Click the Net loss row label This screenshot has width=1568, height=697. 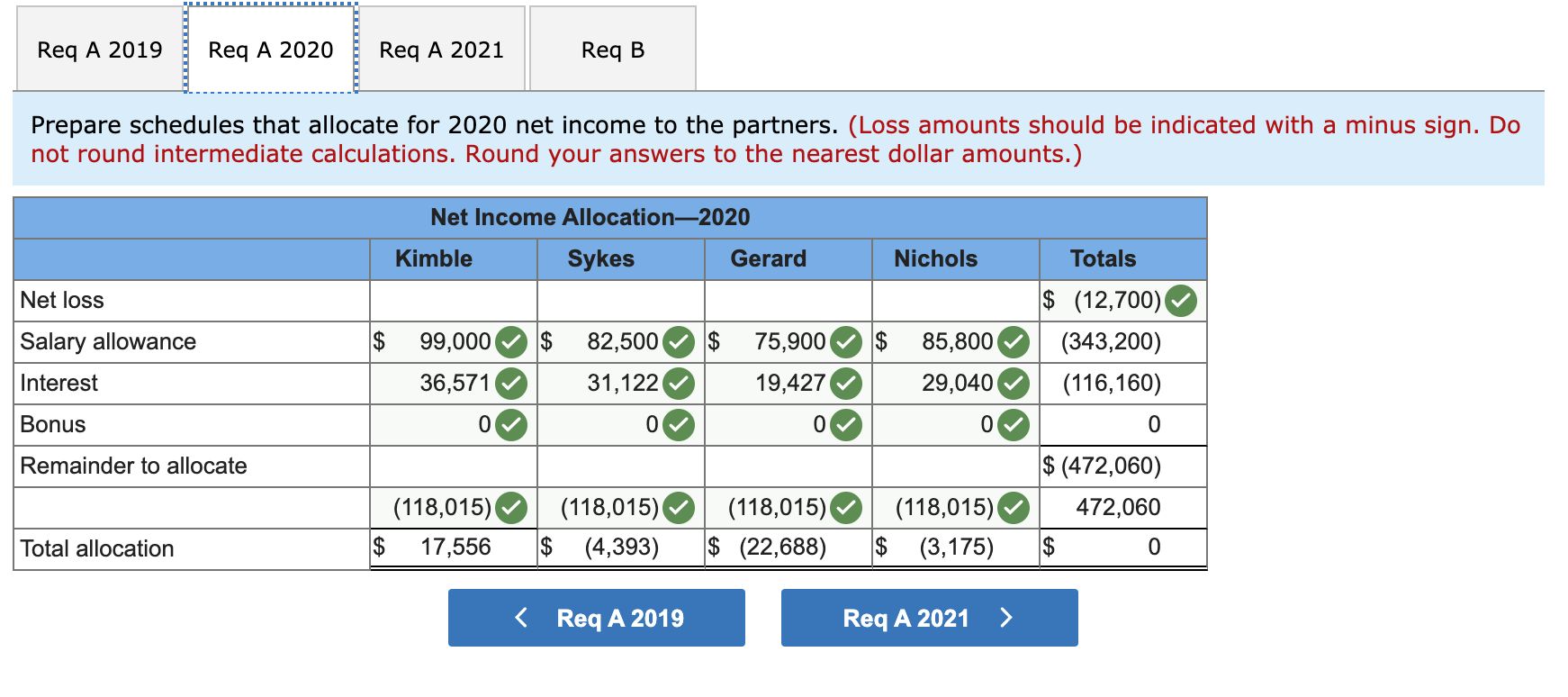pos(62,301)
